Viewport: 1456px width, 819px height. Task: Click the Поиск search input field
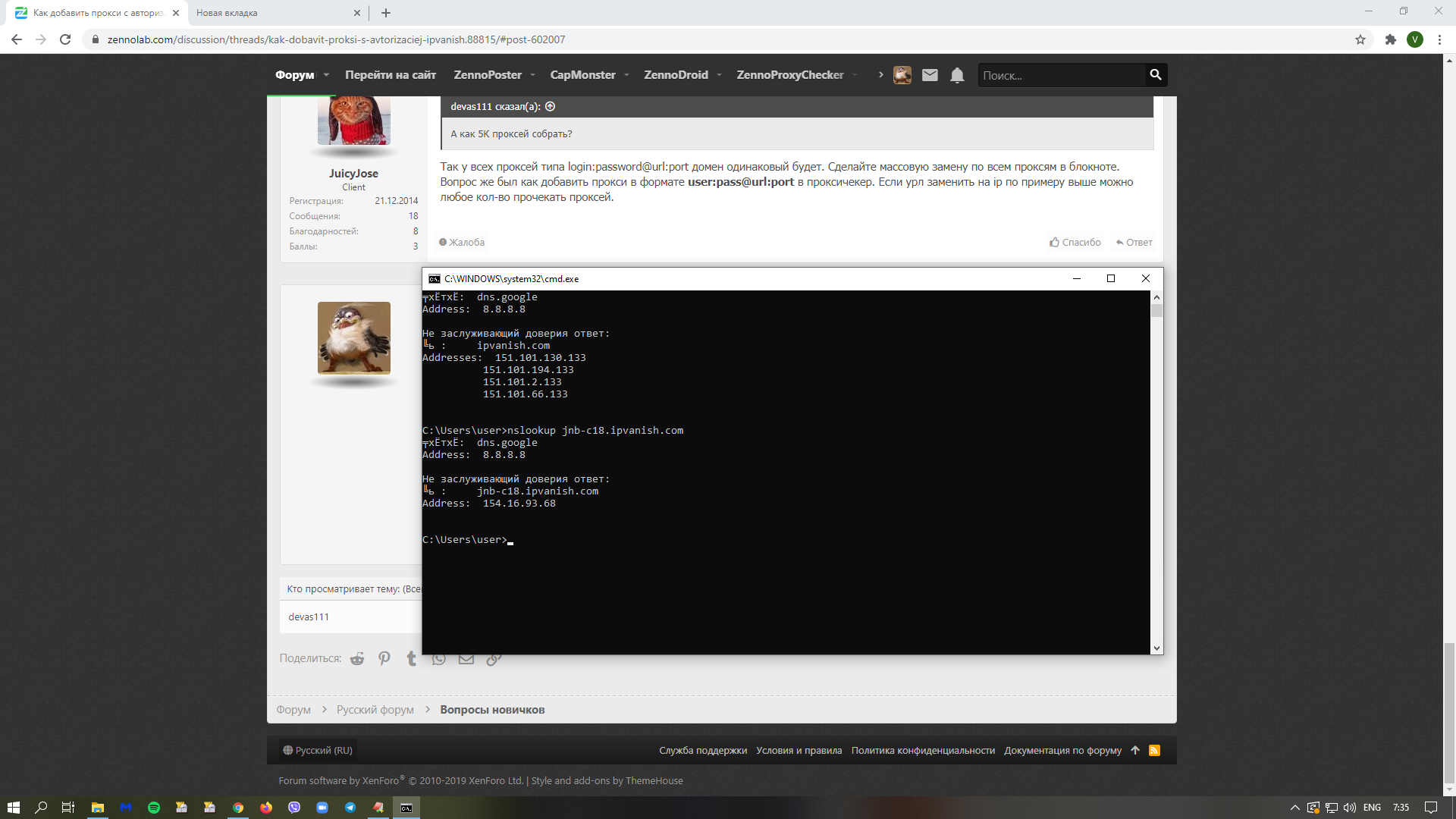pyautogui.click(x=1060, y=75)
